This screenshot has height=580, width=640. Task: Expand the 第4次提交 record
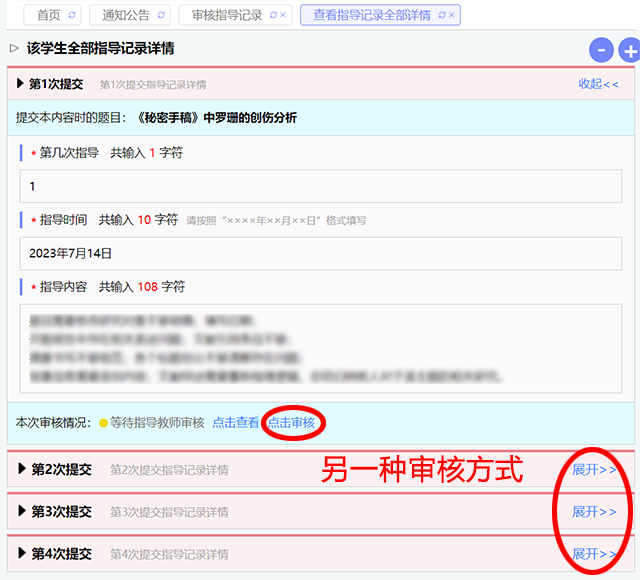[594, 553]
